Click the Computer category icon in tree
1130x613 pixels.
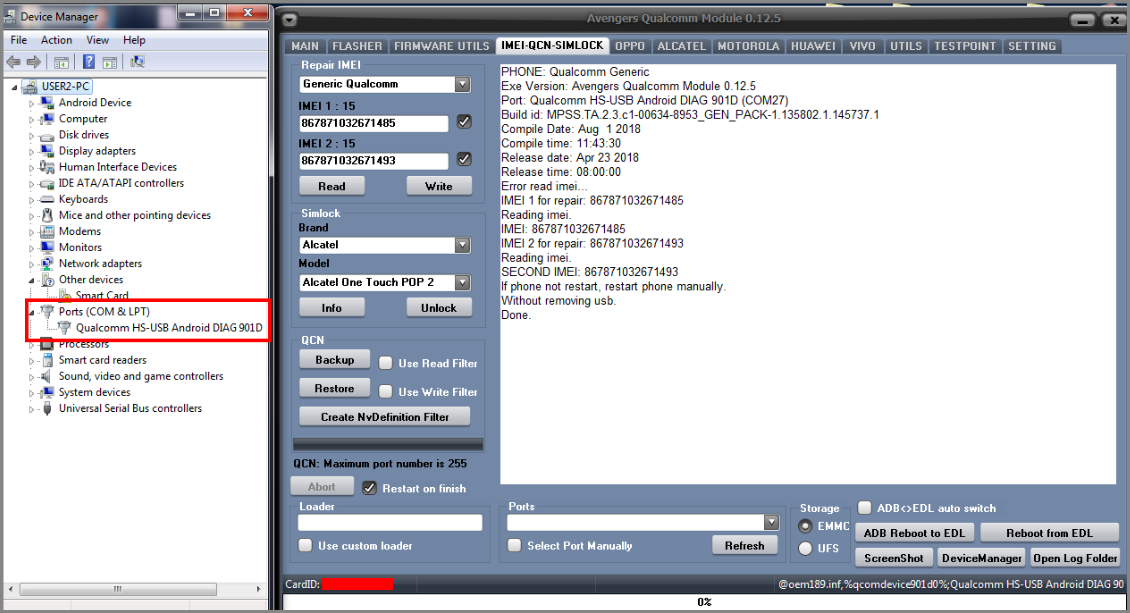coord(47,118)
